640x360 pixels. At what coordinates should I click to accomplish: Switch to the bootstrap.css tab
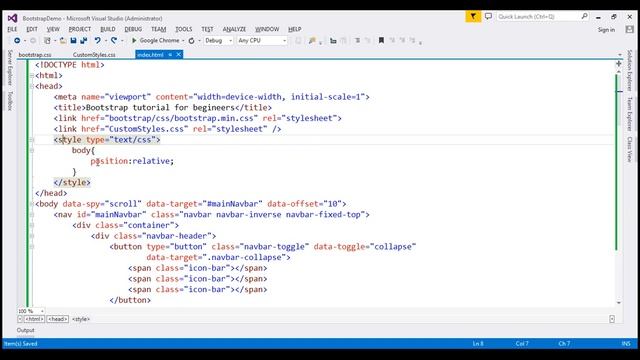point(35,55)
